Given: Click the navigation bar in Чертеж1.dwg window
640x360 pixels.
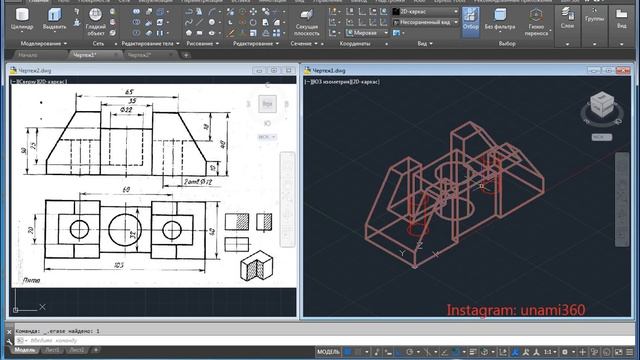Looking at the screenshot, I should point(622,200).
